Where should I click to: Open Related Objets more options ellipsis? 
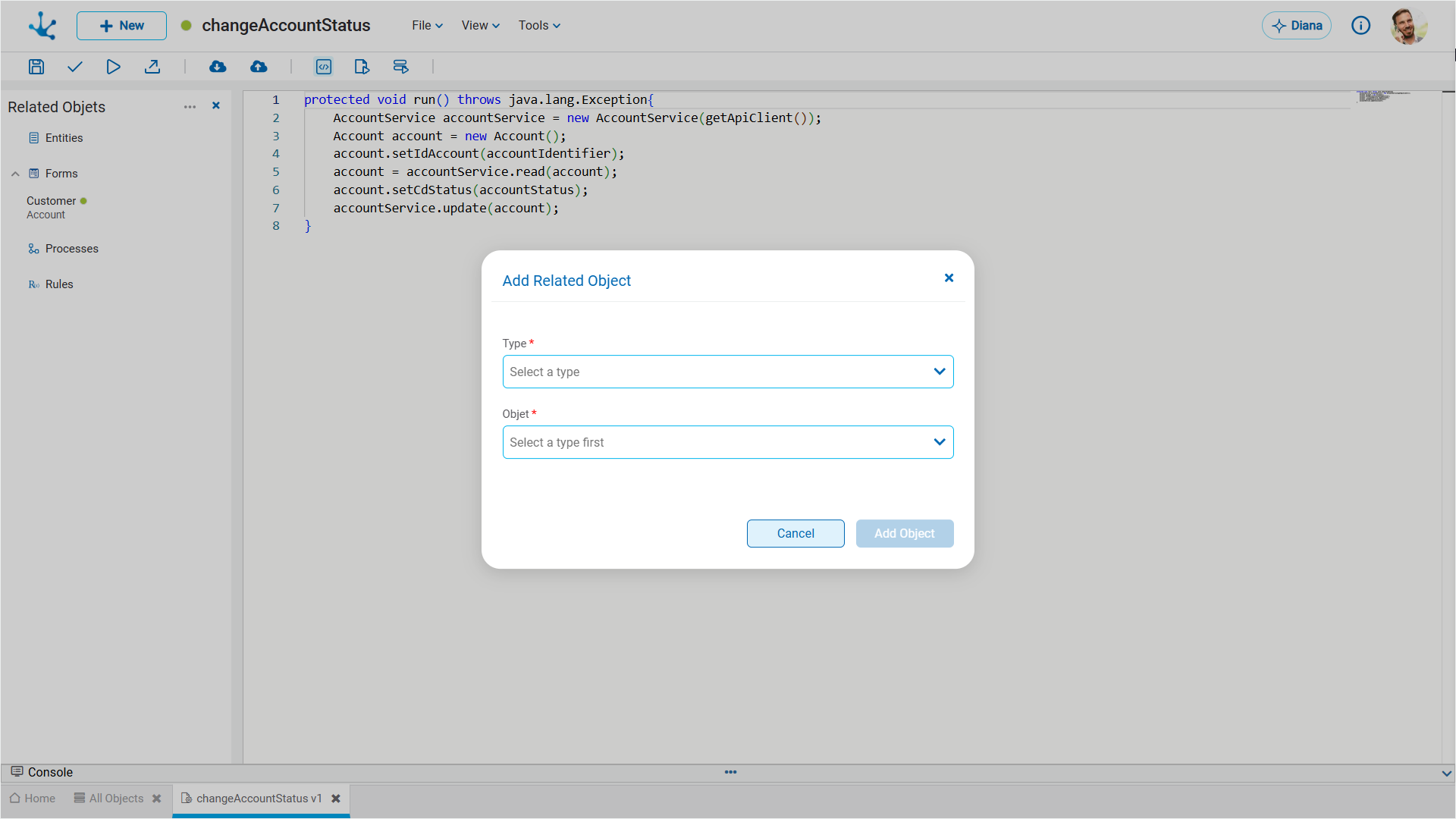[x=190, y=107]
